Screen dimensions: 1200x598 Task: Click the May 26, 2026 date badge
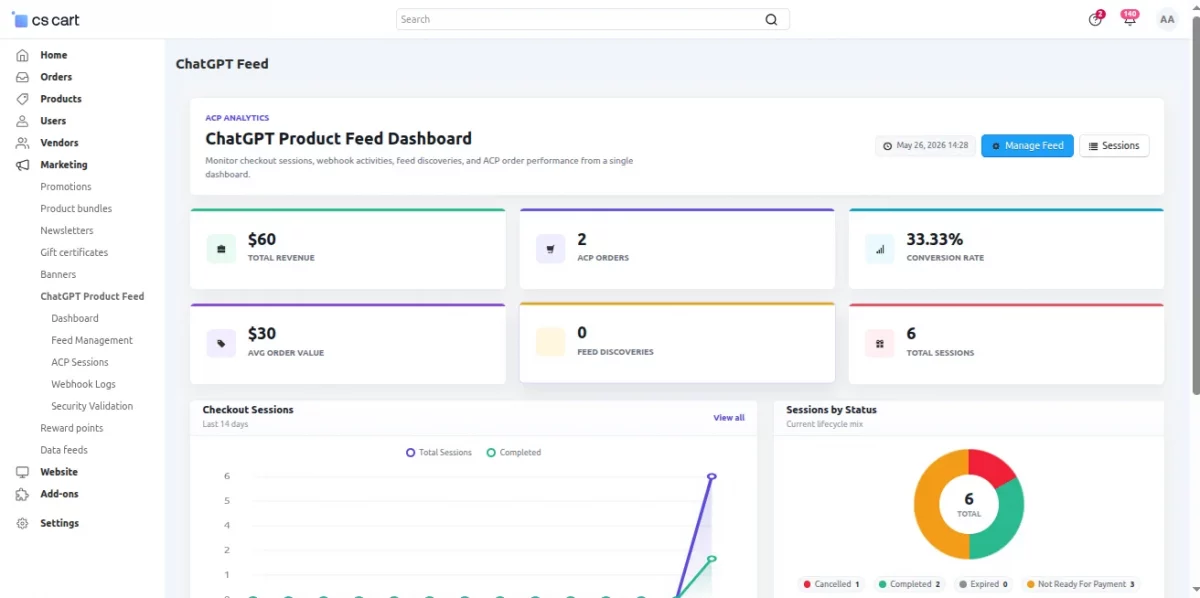pyautogui.click(x=926, y=146)
